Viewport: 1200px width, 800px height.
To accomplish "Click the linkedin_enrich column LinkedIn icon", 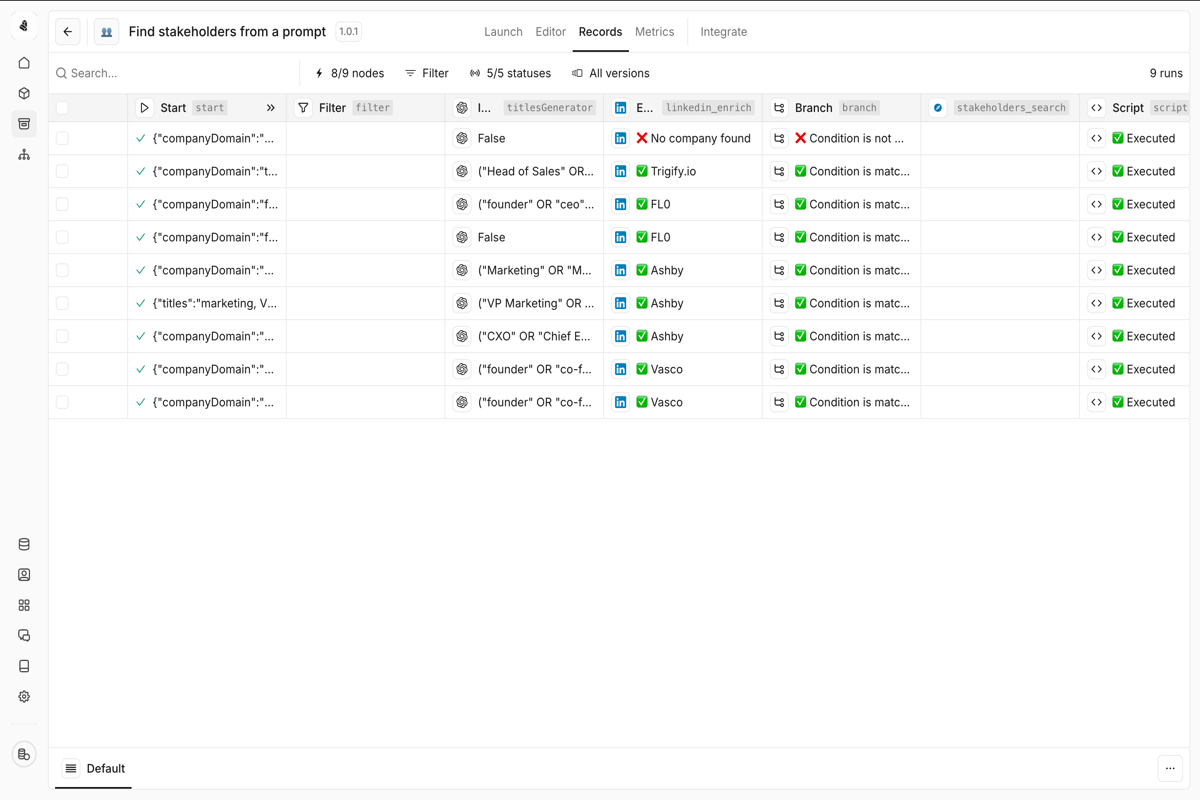I will pyautogui.click(x=620, y=108).
